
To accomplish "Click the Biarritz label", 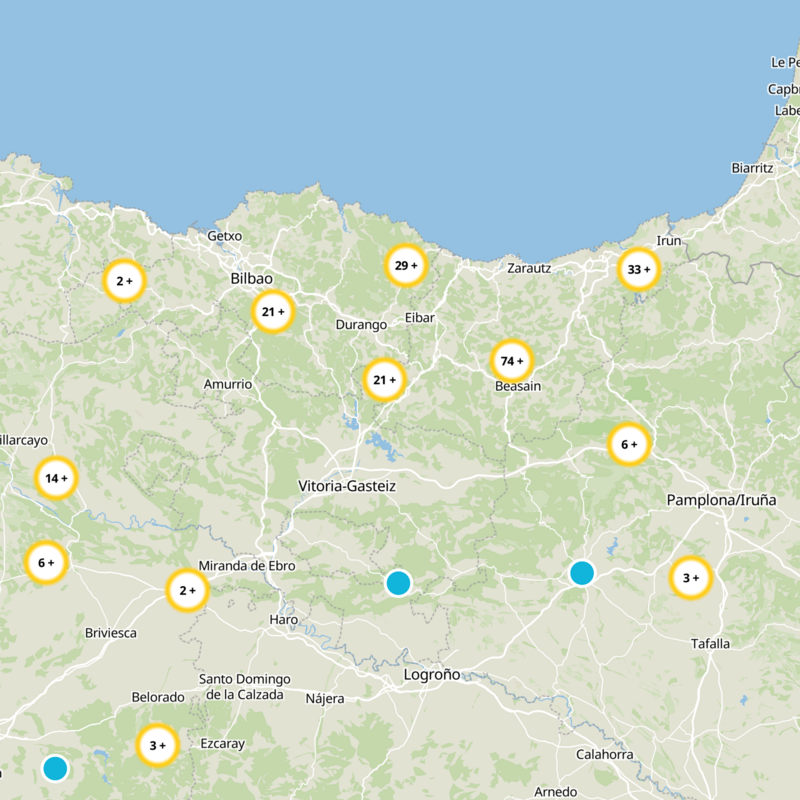I will pos(752,168).
